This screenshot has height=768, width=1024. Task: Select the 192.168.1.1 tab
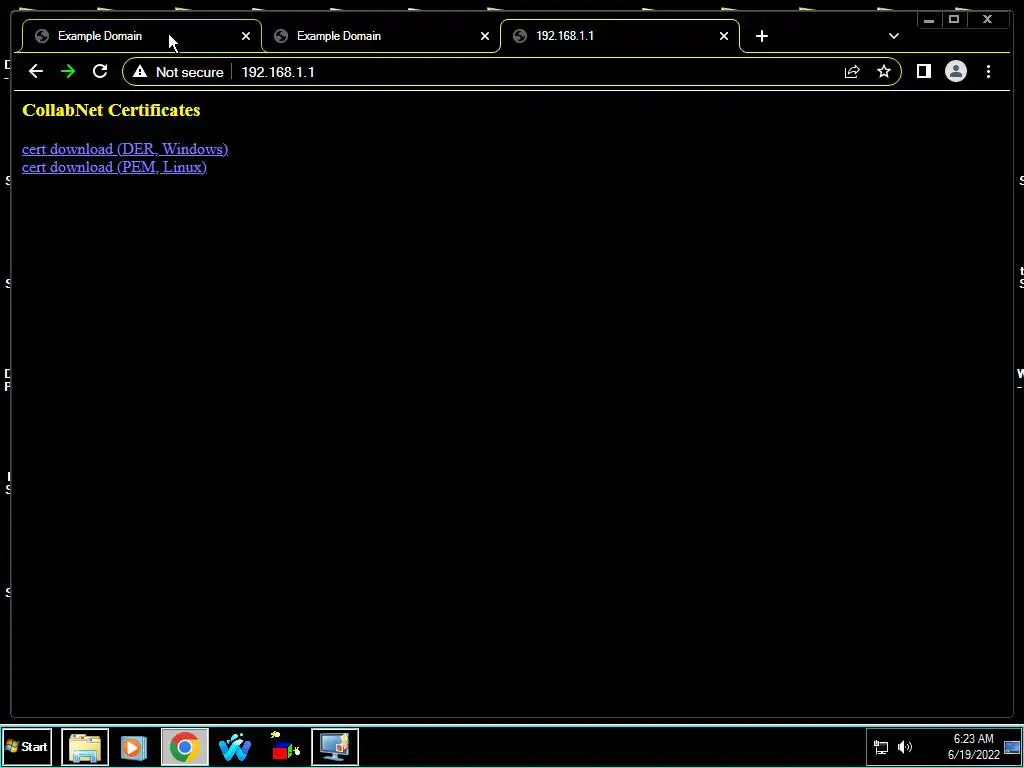[x=620, y=37]
